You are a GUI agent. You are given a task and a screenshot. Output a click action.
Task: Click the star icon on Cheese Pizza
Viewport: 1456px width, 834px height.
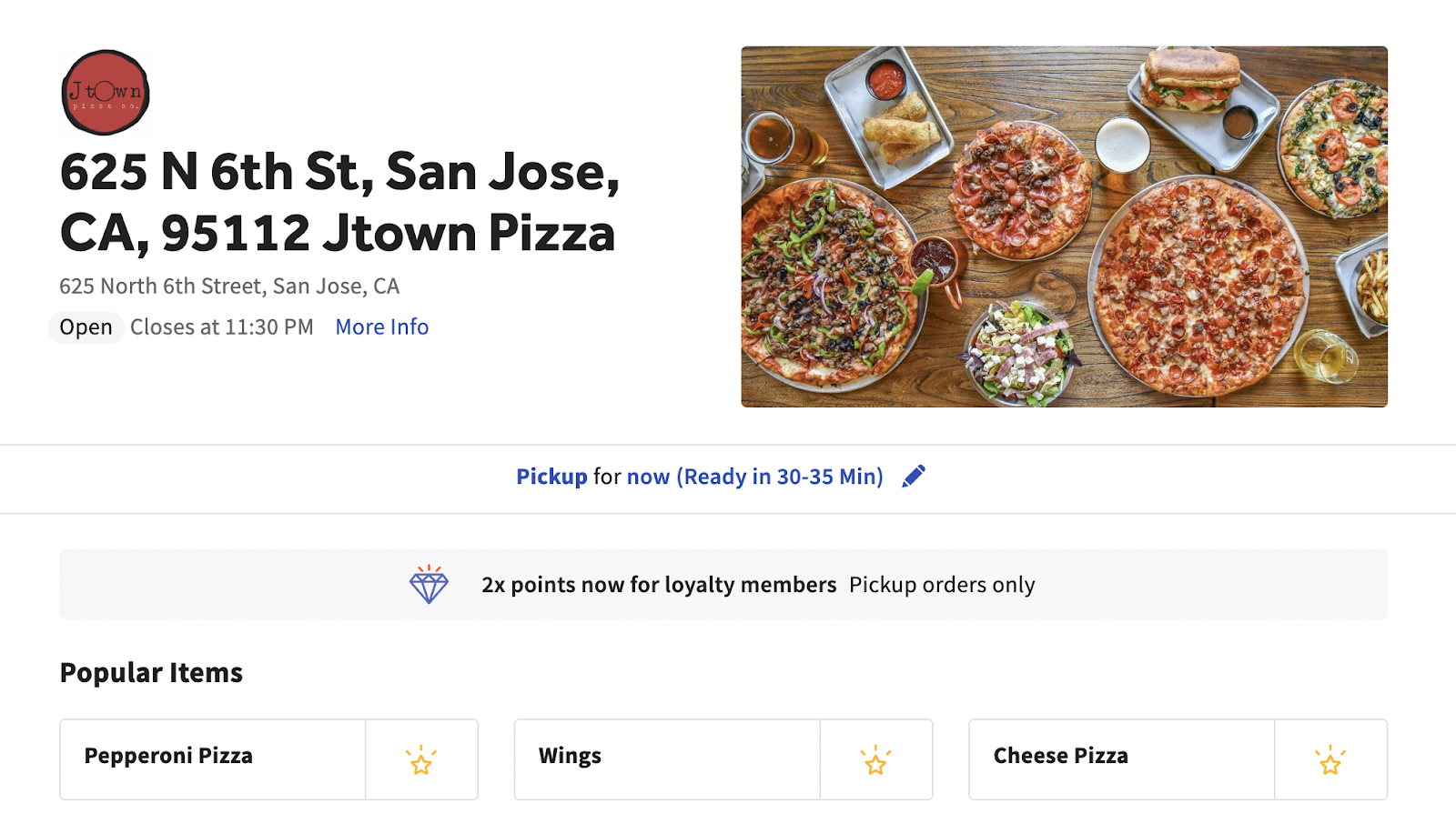[1330, 760]
